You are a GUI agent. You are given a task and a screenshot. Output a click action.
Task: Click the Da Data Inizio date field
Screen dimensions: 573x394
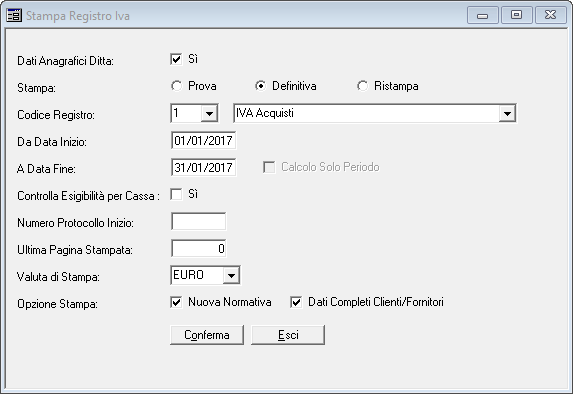click(204, 140)
